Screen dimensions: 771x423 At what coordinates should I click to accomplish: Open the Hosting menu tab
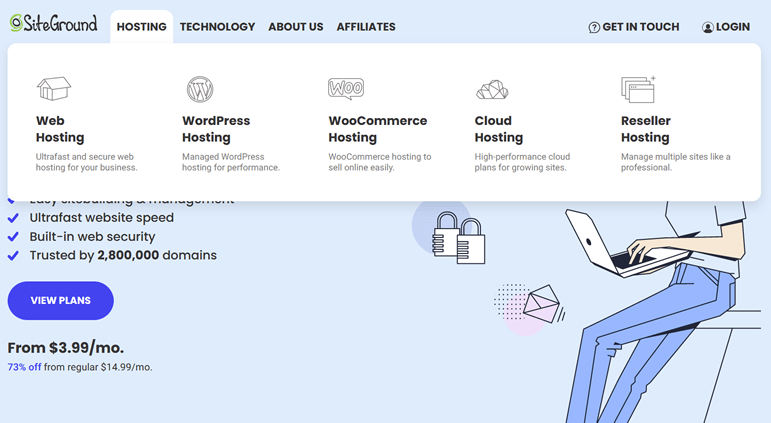coord(142,27)
